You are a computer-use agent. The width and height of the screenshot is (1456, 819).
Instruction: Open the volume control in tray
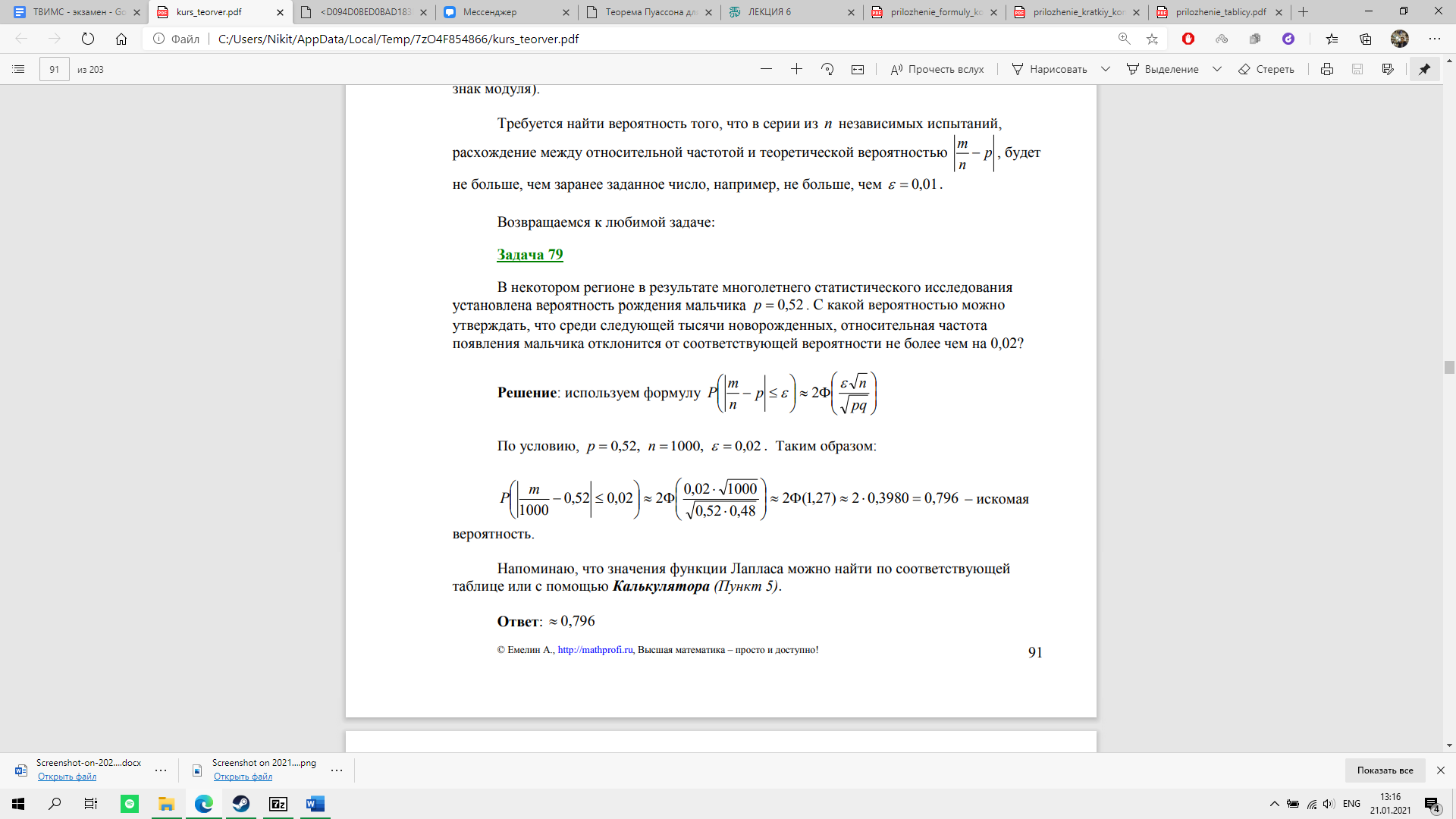1329,804
